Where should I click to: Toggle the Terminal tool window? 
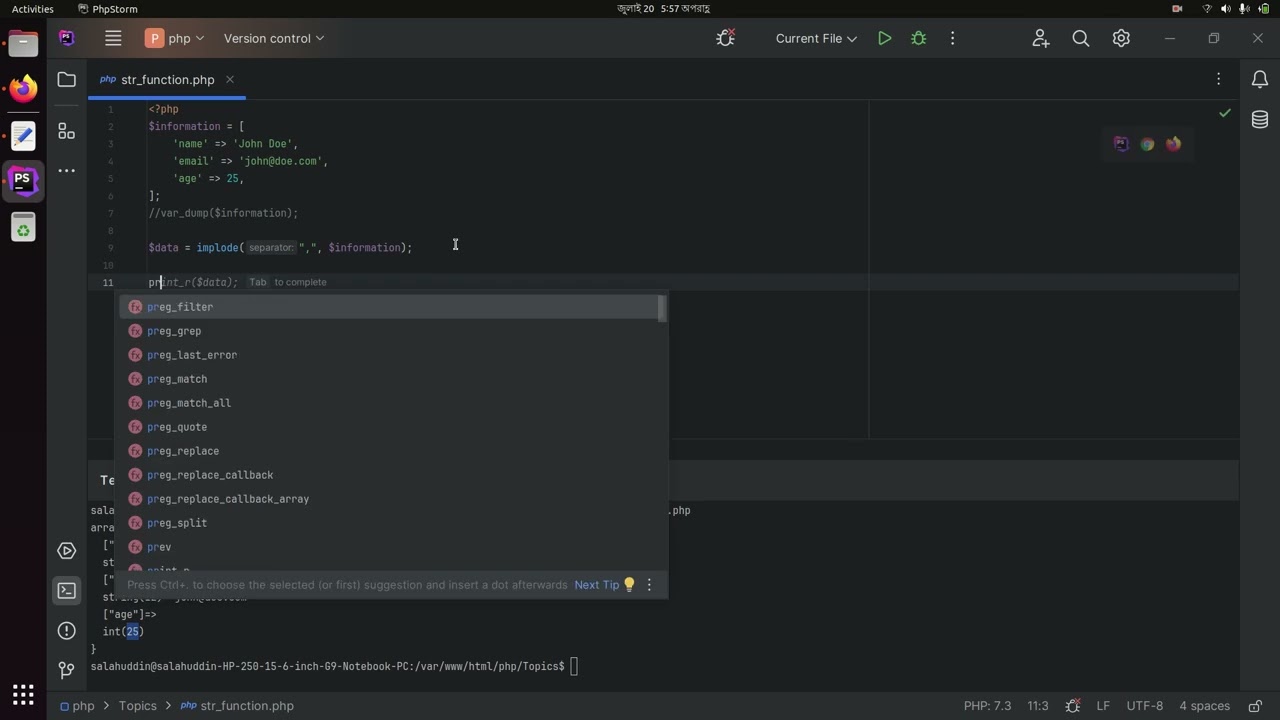click(67, 591)
